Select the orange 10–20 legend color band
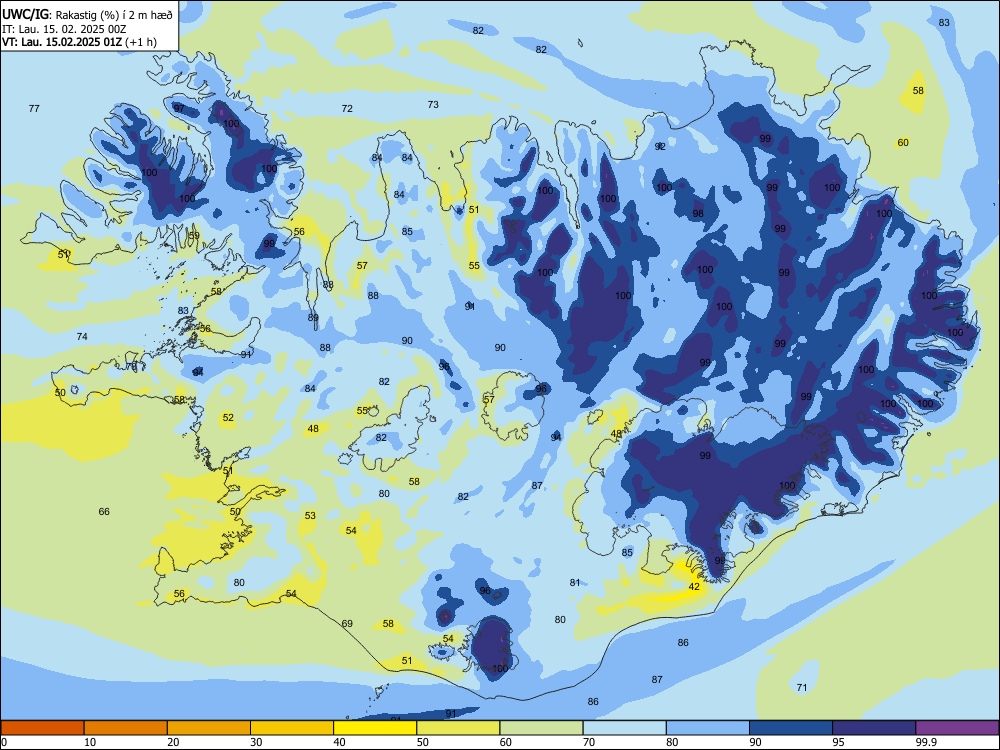Image resolution: width=1000 pixels, height=750 pixels. tap(126, 728)
